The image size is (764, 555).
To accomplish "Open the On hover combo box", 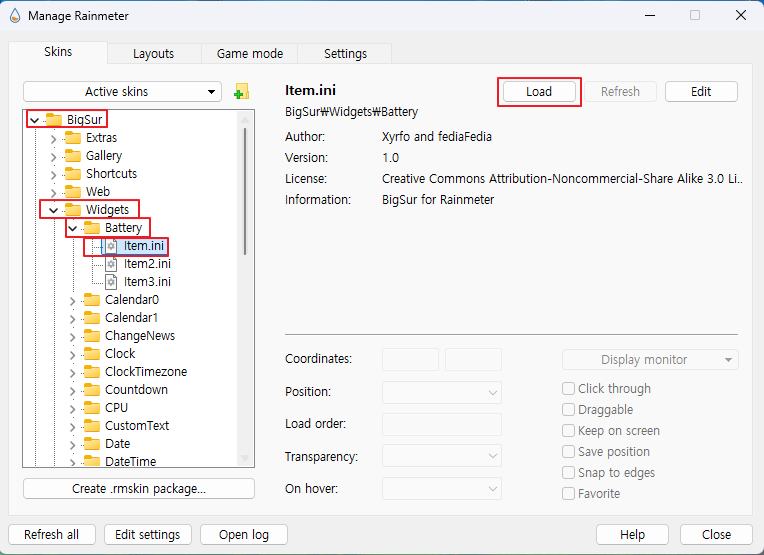I will pyautogui.click(x=441, y=488).
